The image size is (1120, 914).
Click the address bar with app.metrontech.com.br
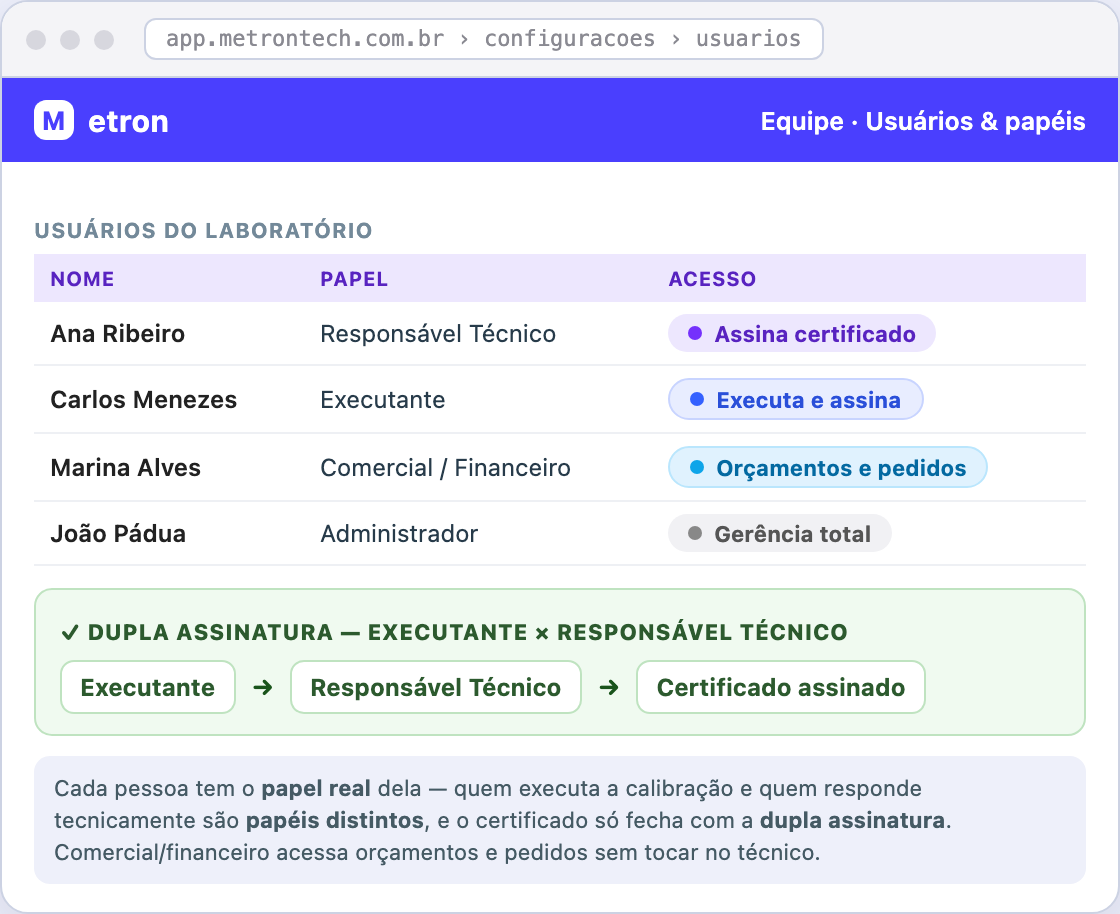point(484,39)
